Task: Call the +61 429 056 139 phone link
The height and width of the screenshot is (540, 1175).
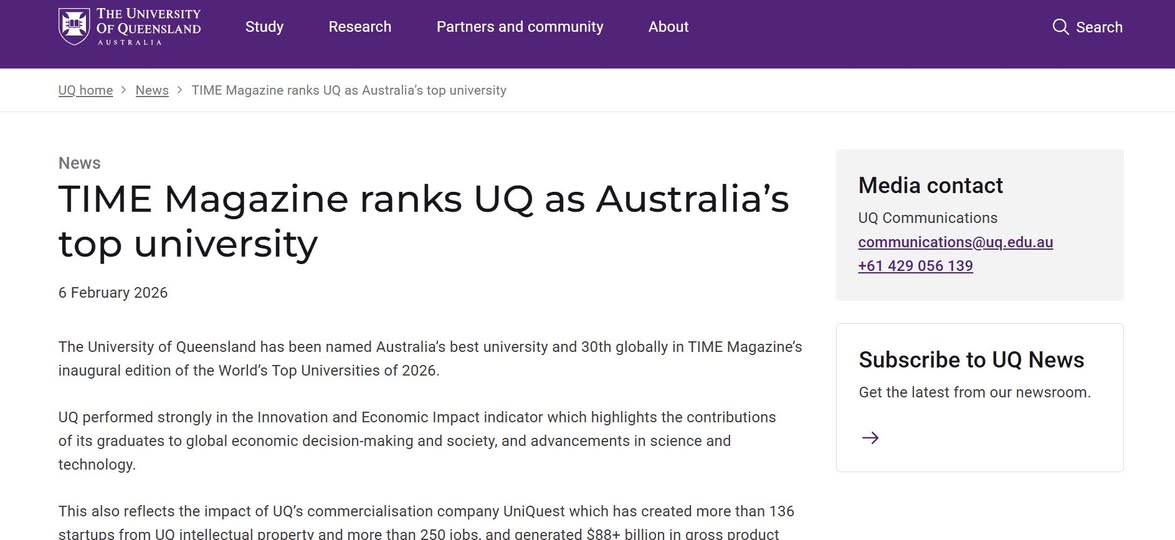Action: point(915,266)
